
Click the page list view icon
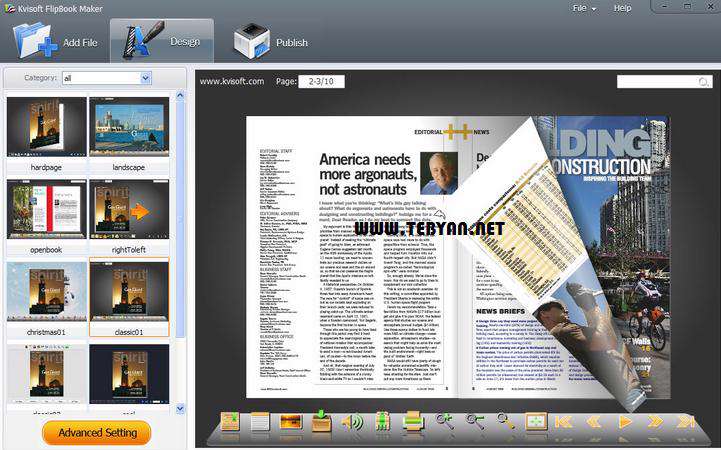coord(260,422)
